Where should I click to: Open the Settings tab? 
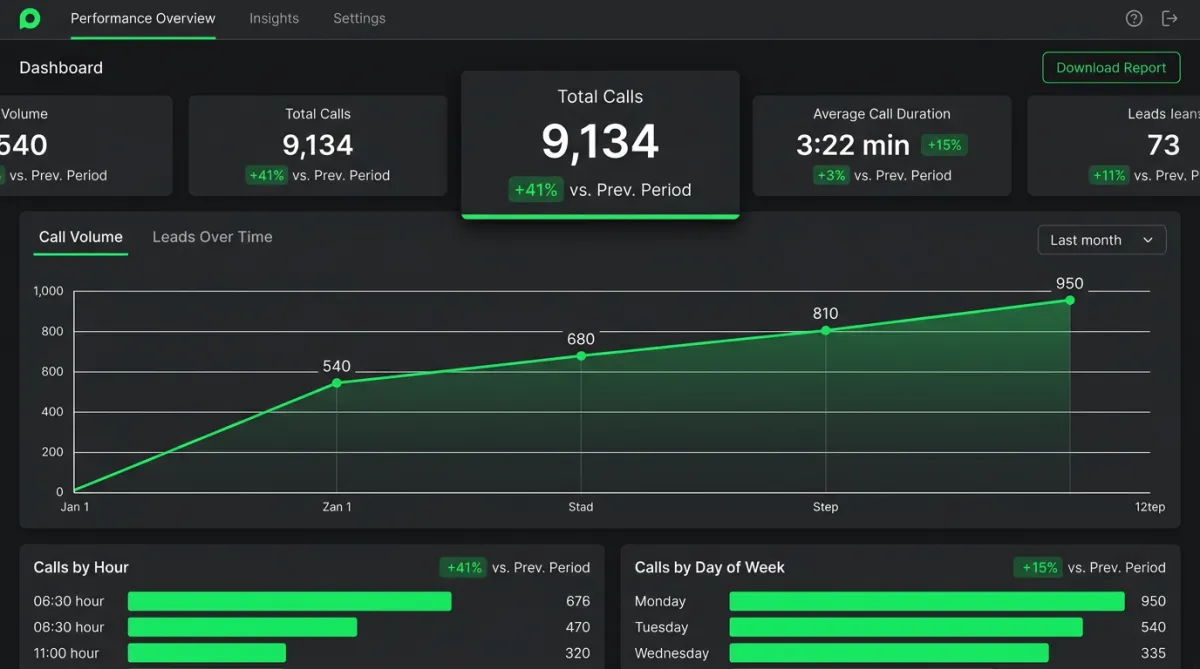coord(359,18)
